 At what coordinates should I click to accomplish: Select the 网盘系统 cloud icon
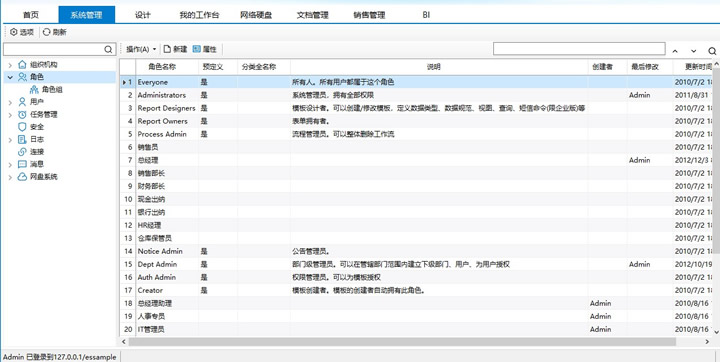click(x=22, y=177)
